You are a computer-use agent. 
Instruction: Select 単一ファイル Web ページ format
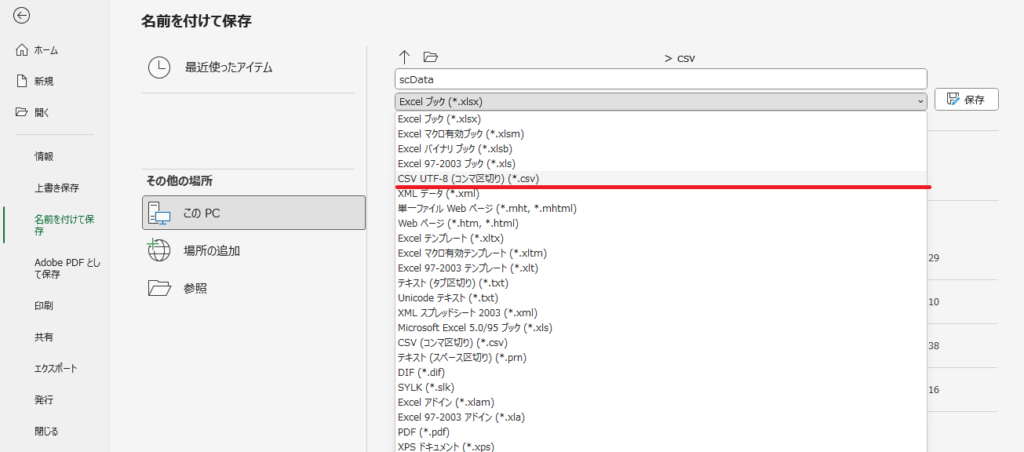[661, 208]
